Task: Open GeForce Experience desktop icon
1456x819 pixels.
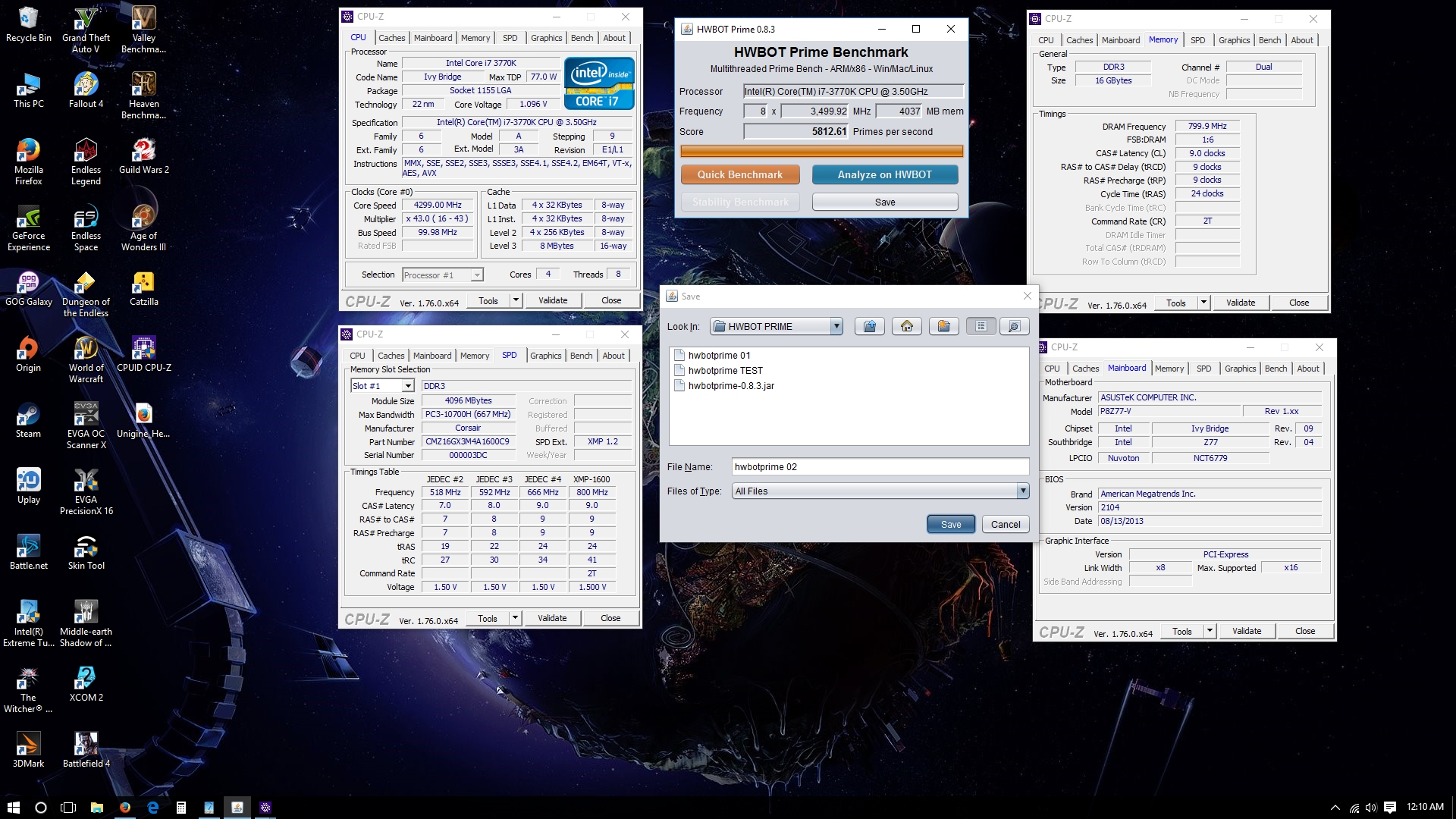Action: [29, 228]
